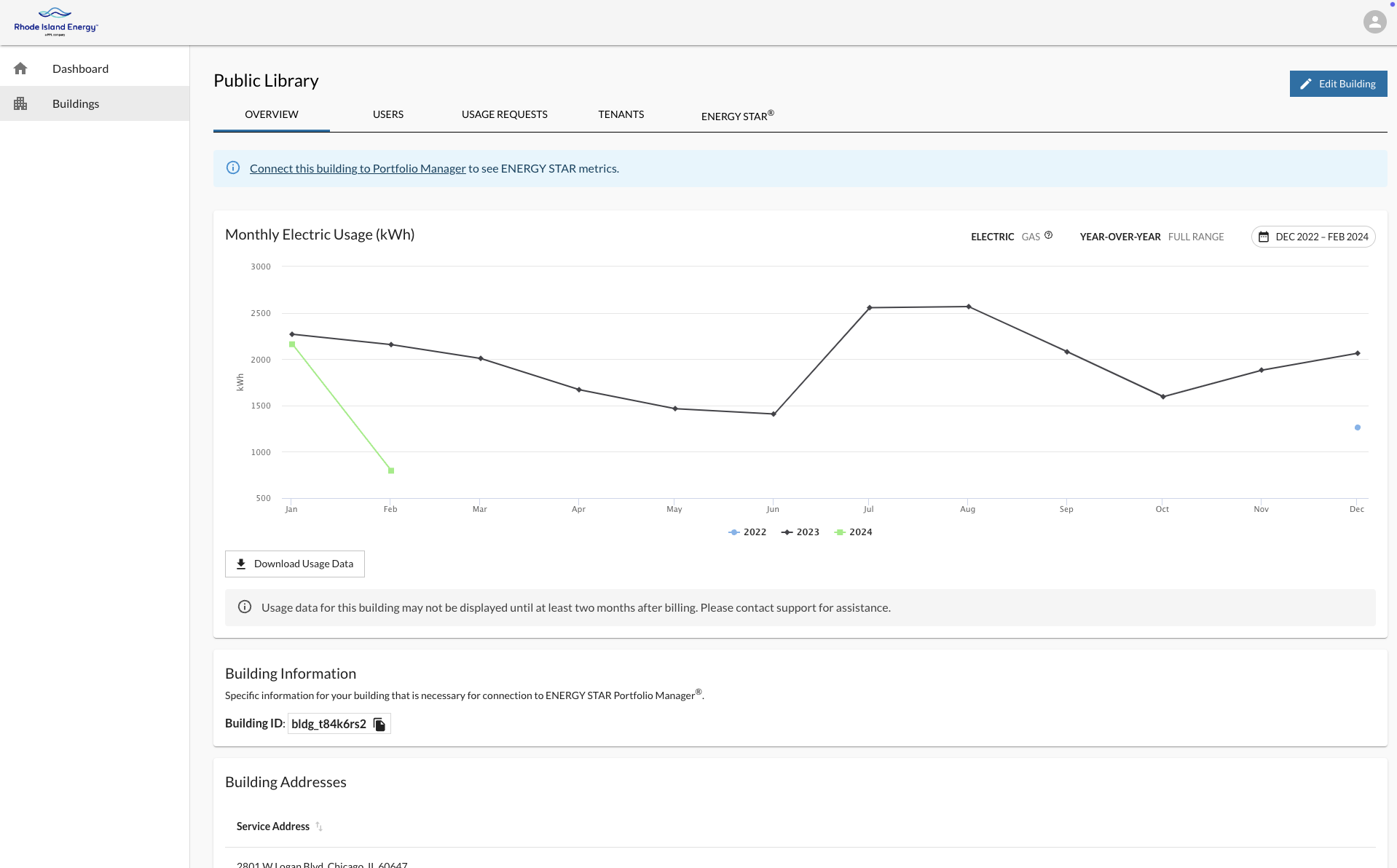The width and height of the screenshot is (1397, 868).
Task: Click the gas help question mark icon
Action: [x=1048, y=235]
